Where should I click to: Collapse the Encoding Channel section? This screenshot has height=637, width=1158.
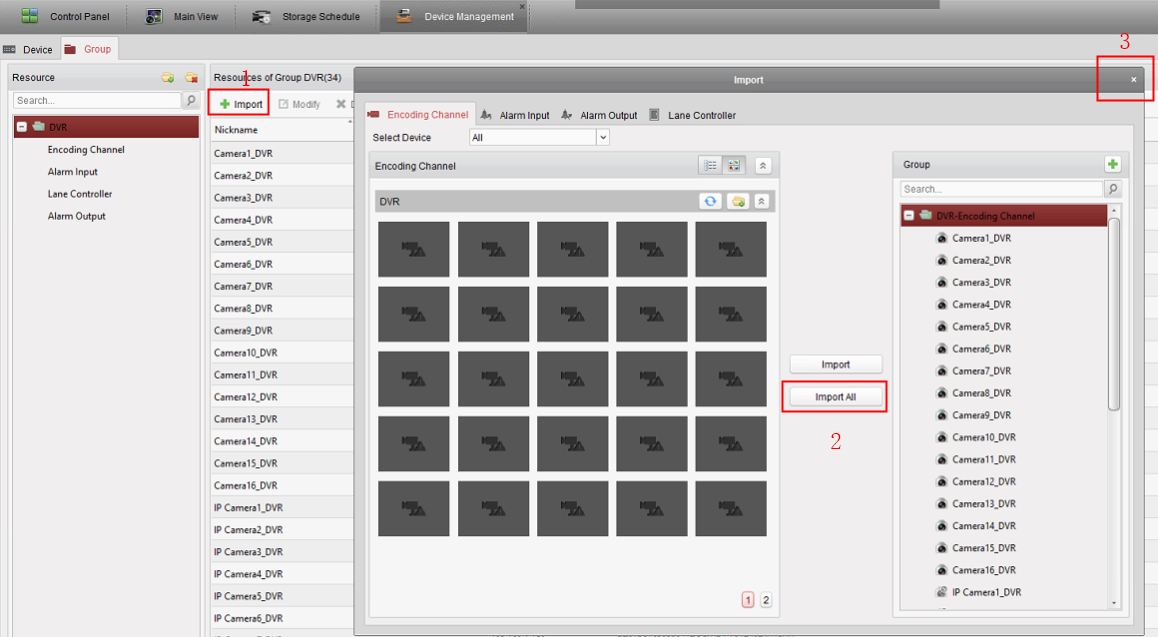763,166
